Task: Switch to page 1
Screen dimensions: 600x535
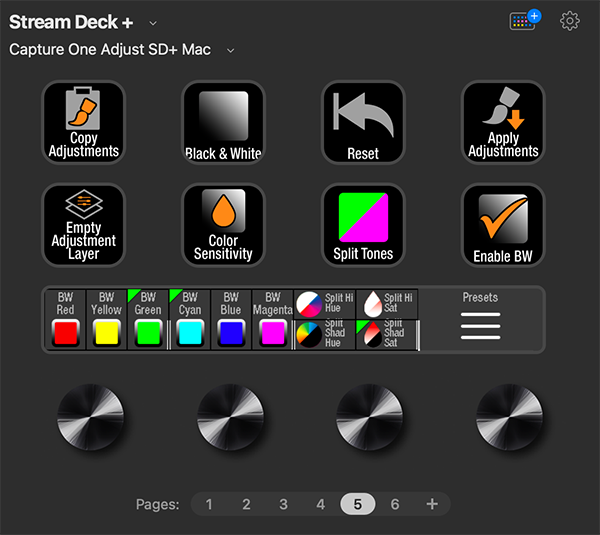Action: (x=209, y=504)
